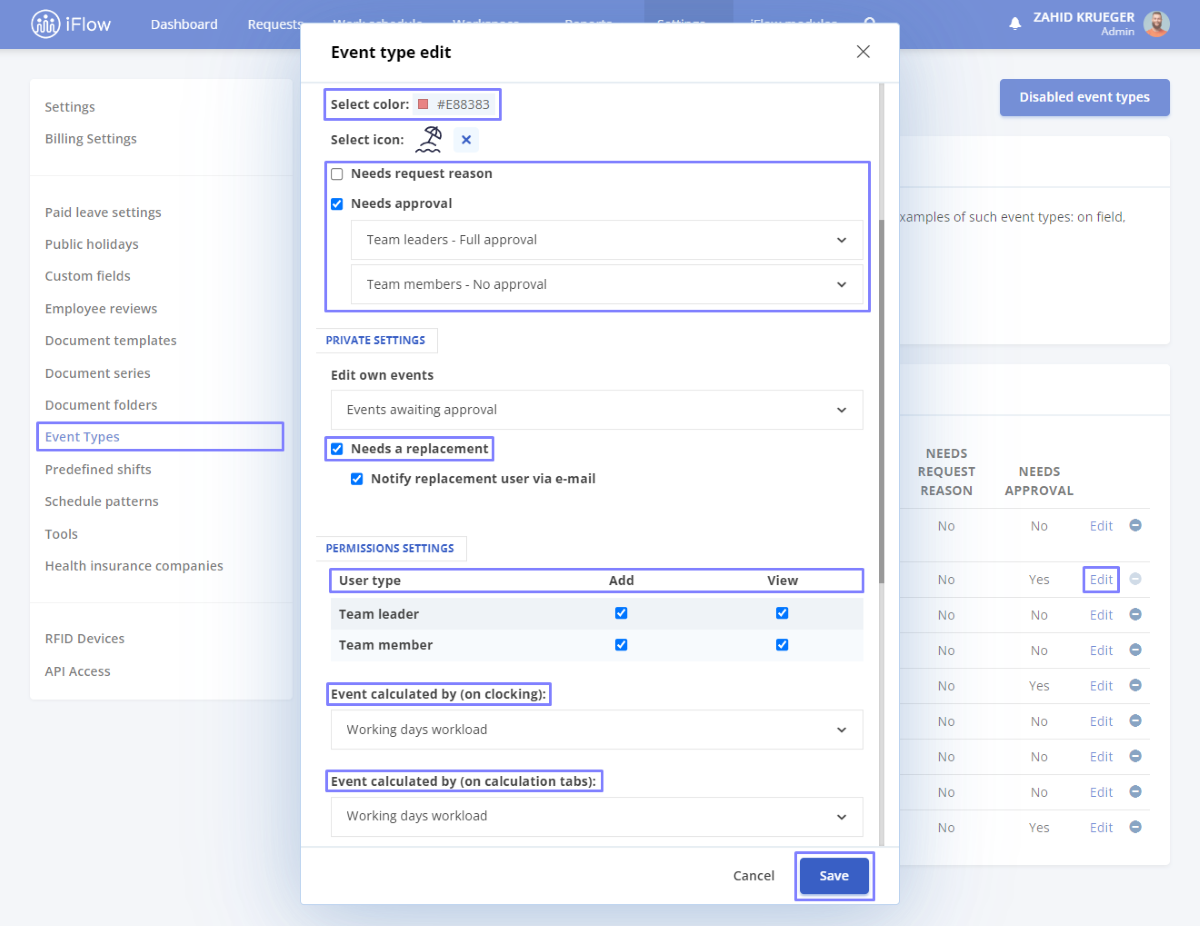Click the first row's minus disable icon
Screen dimensions: 1200x926
pyautogui.click(x=1135, y=525)
